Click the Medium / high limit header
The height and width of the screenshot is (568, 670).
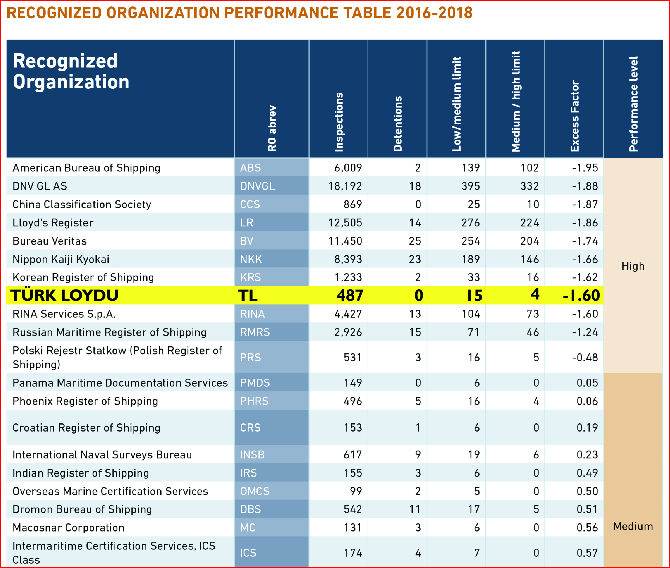pyautogui.click(x=516, y=101)
